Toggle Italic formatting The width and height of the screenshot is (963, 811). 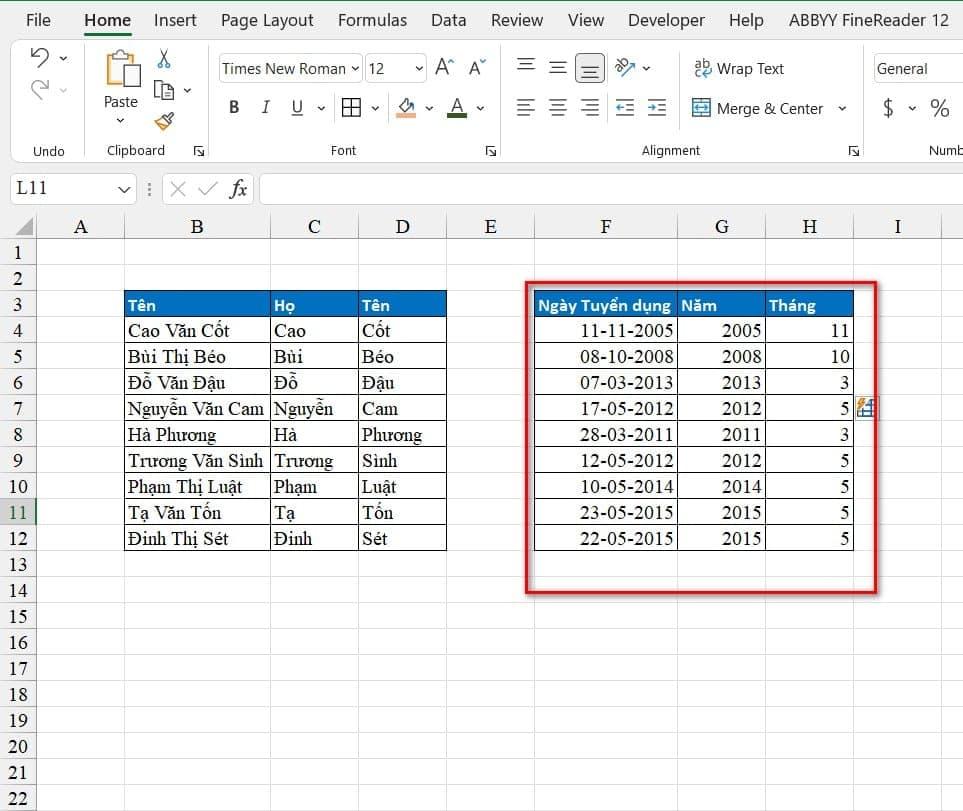tap(265, 108)
